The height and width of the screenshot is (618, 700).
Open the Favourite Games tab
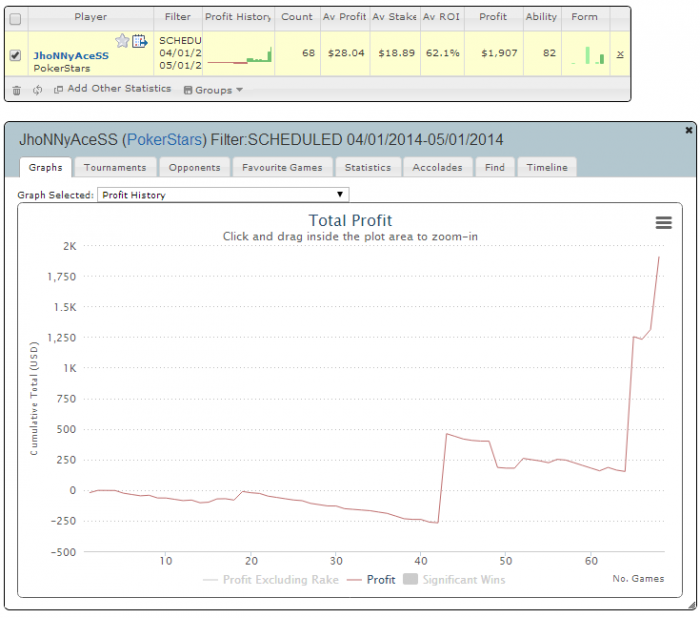pos(282,167)
